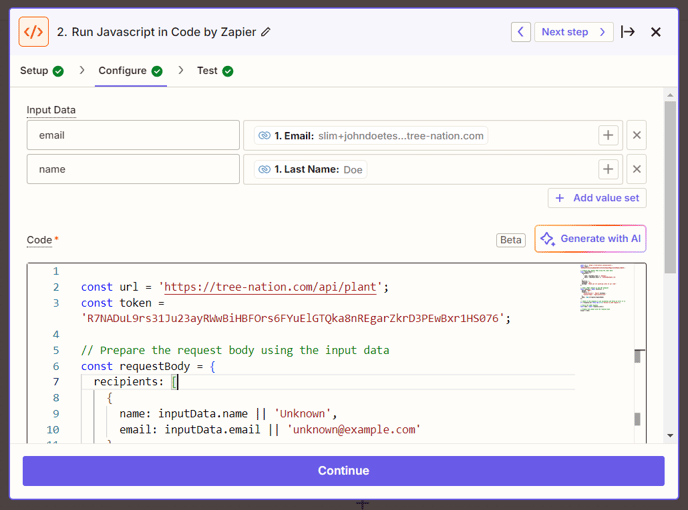Click plus icon in name value field
This screenshot has height=510, width=688.
point(608,169)
